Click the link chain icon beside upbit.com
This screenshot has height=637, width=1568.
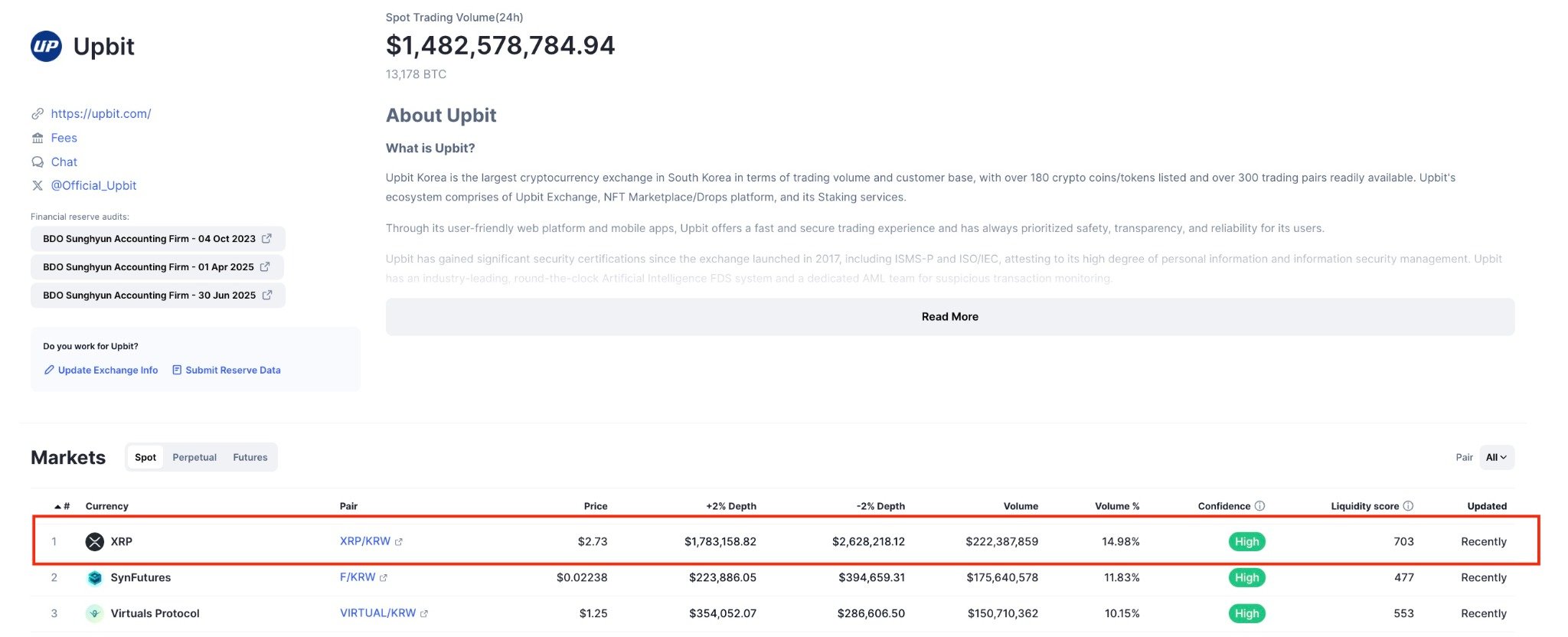[38, 114]
